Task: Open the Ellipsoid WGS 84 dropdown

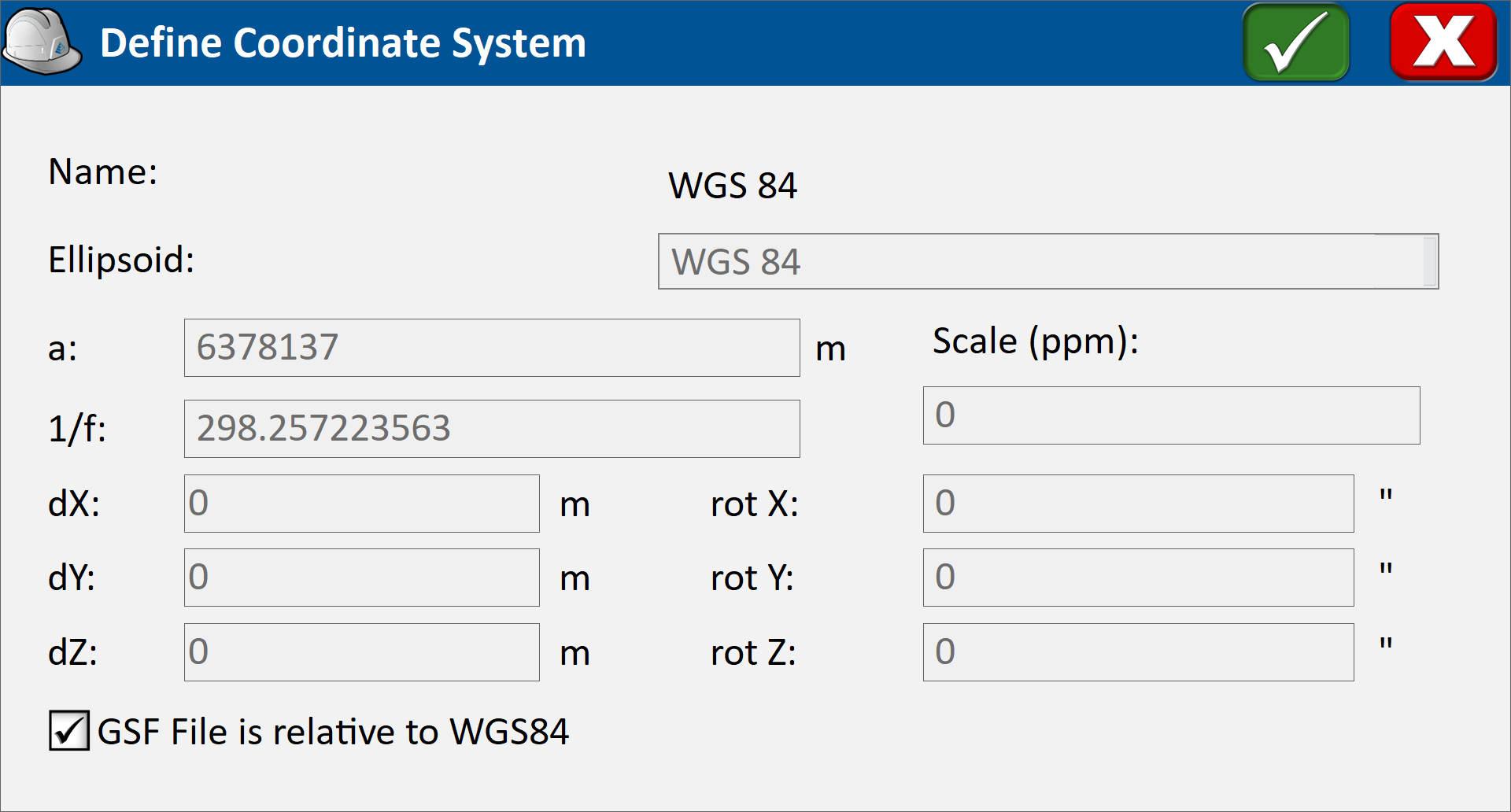Action: [1048, 261]
